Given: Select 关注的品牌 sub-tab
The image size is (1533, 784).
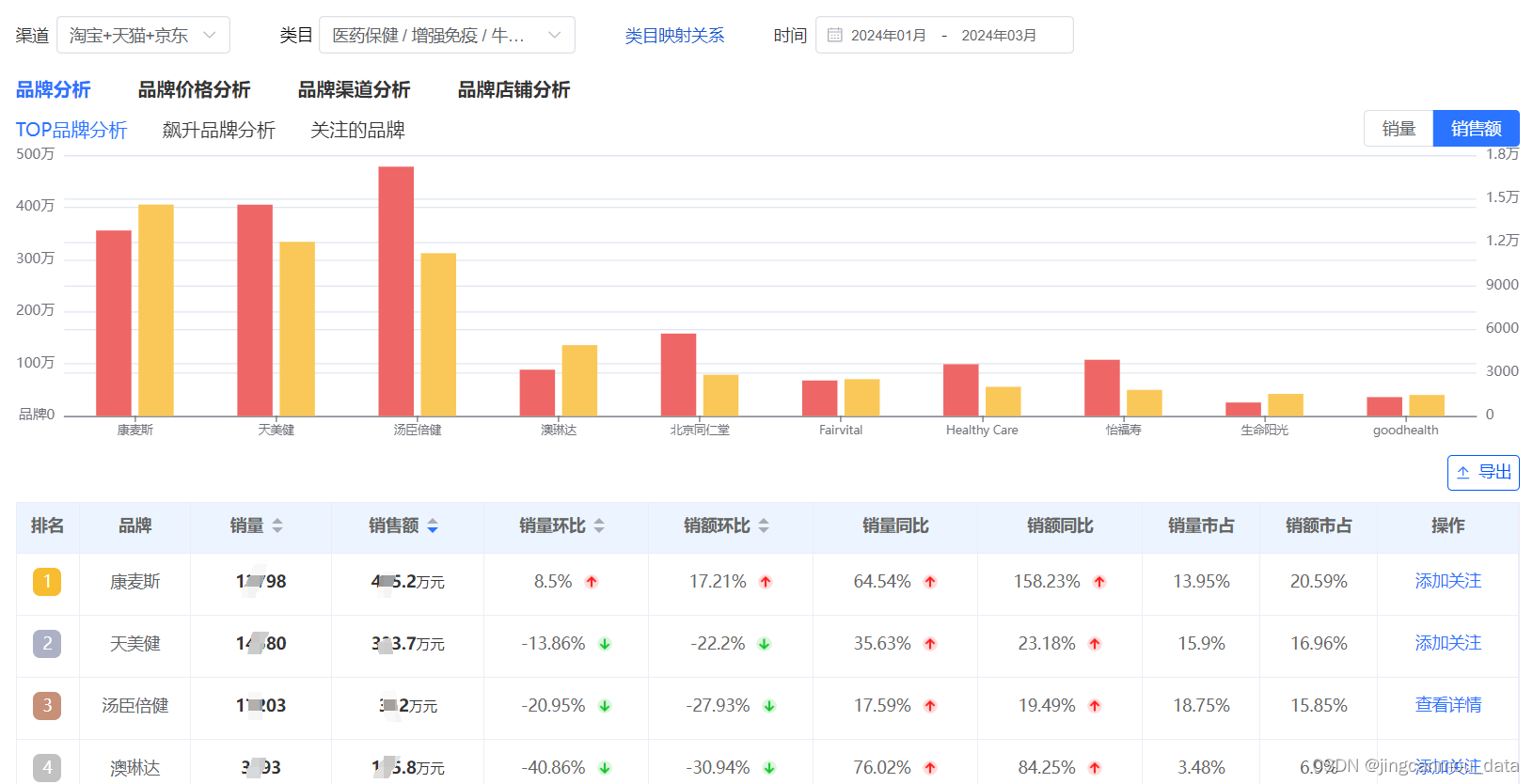Looking at the screenshot, I should pyautogui.click(x=357, y=130).
